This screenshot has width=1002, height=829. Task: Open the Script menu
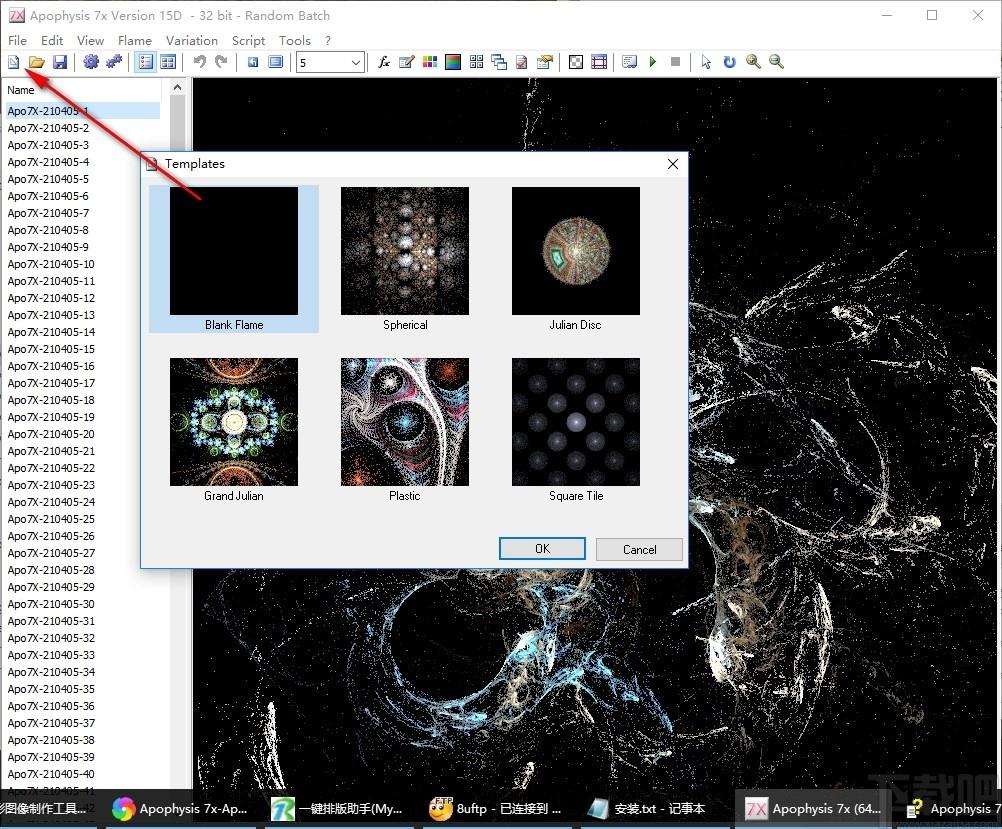(x=249, y=40)
